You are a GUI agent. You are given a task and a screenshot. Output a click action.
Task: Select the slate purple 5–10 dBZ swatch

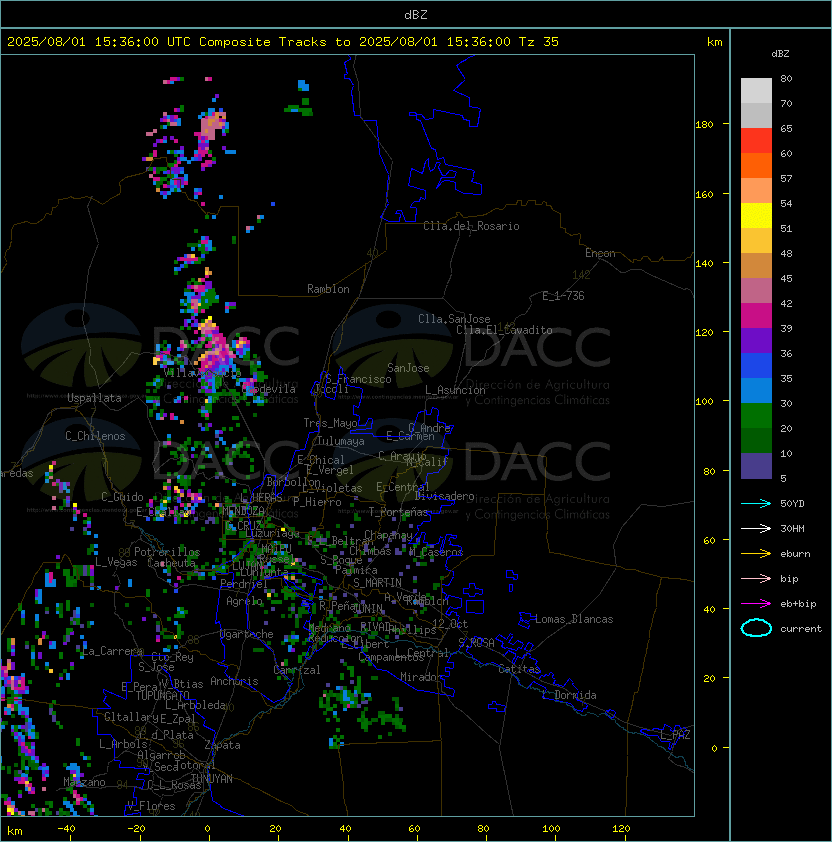point(756,466)
